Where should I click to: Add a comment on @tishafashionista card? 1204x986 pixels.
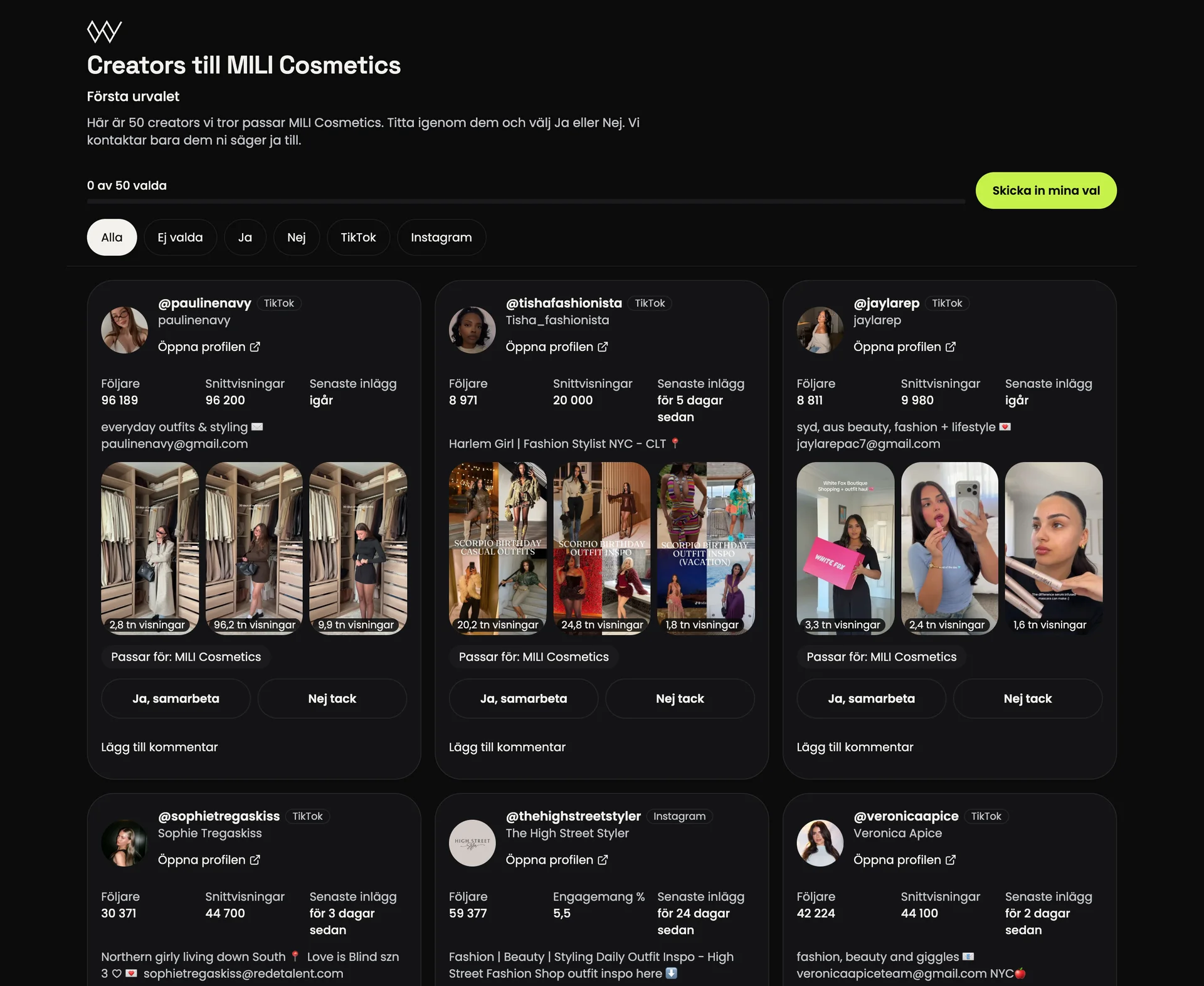[507, 747]
